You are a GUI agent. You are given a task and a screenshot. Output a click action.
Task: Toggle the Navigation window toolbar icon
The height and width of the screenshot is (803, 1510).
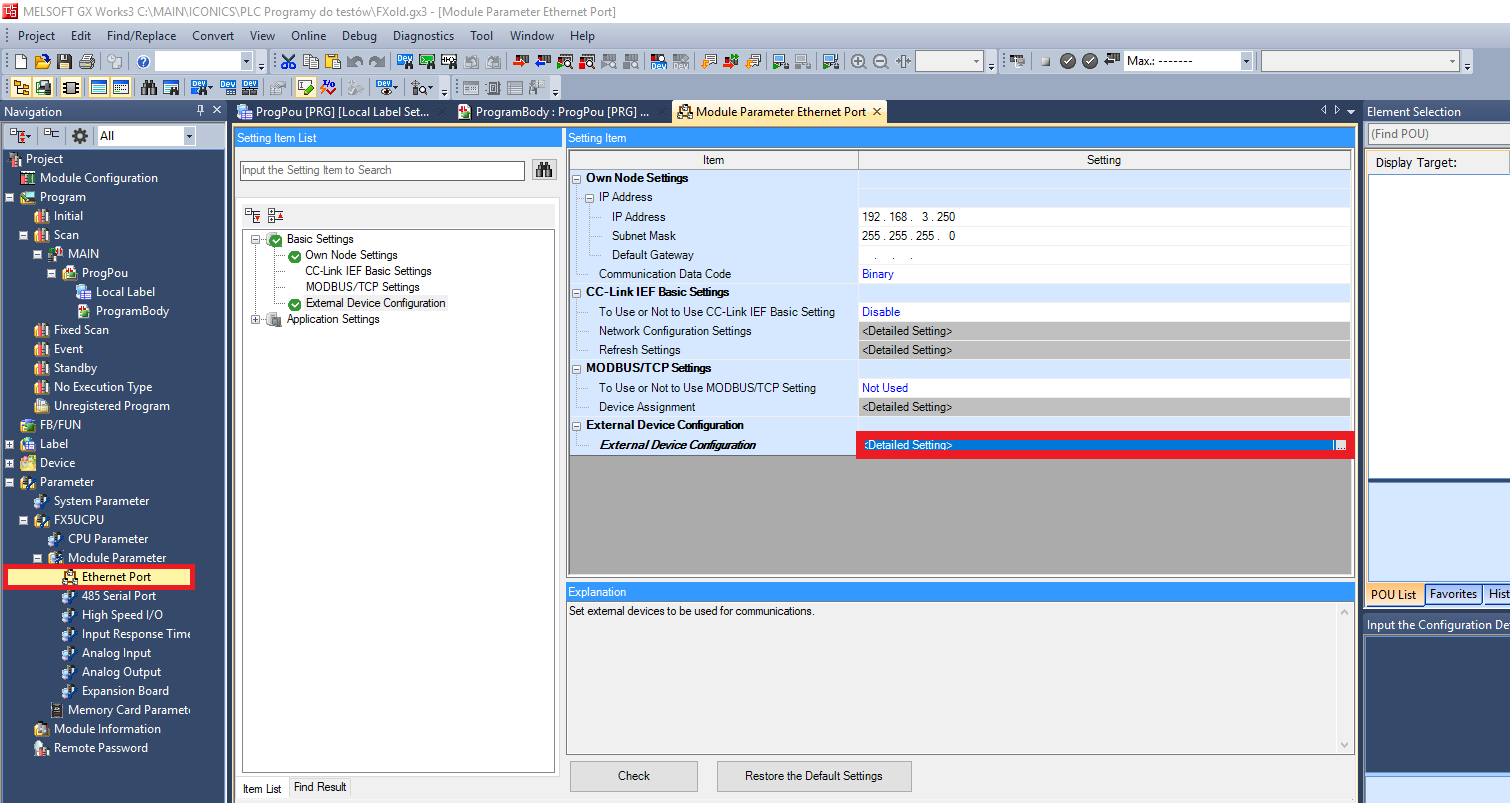click(x=21, y=87)
